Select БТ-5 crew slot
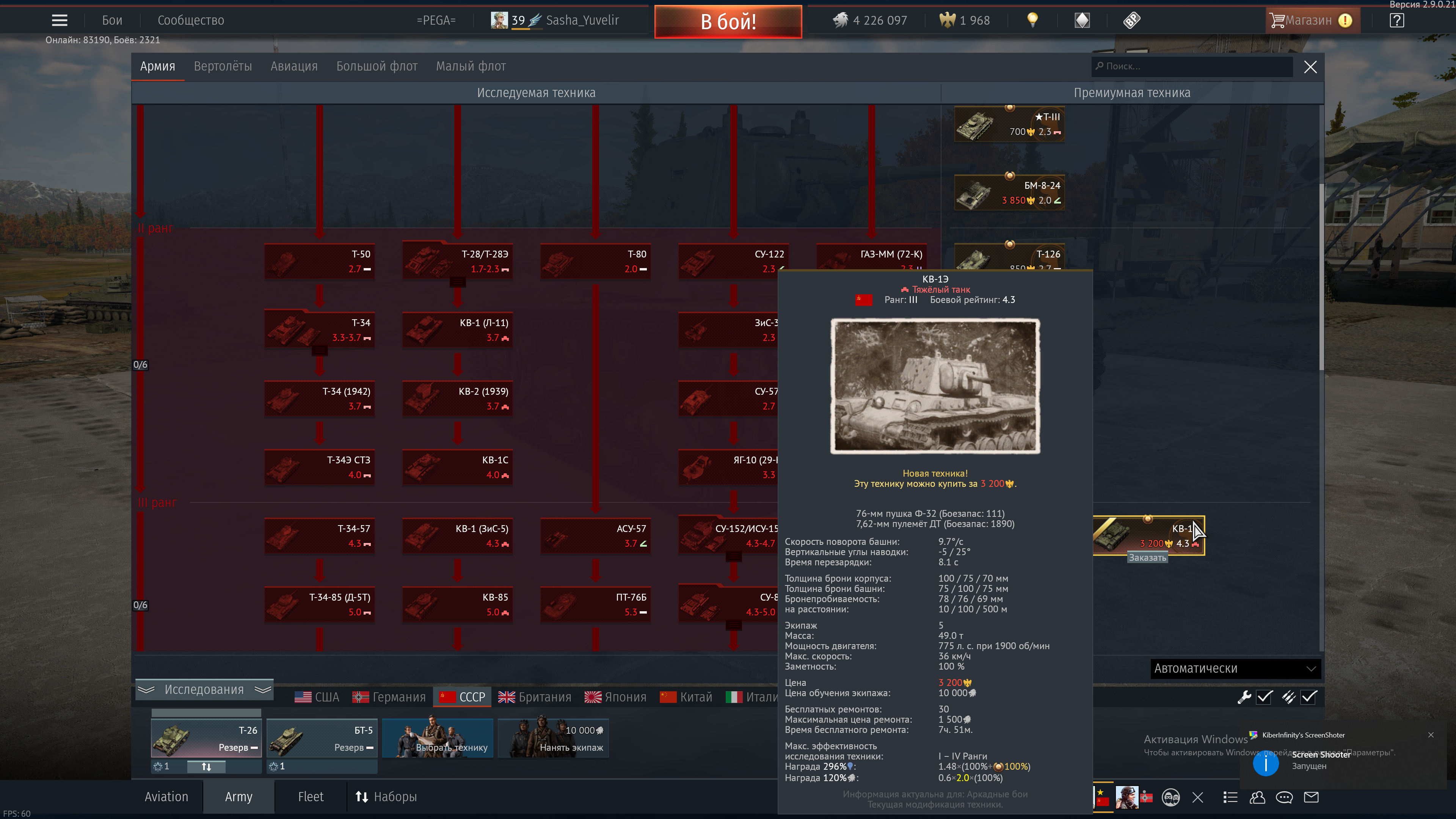The width and height of the screenshot is (1456, 819). coord(322,738)
